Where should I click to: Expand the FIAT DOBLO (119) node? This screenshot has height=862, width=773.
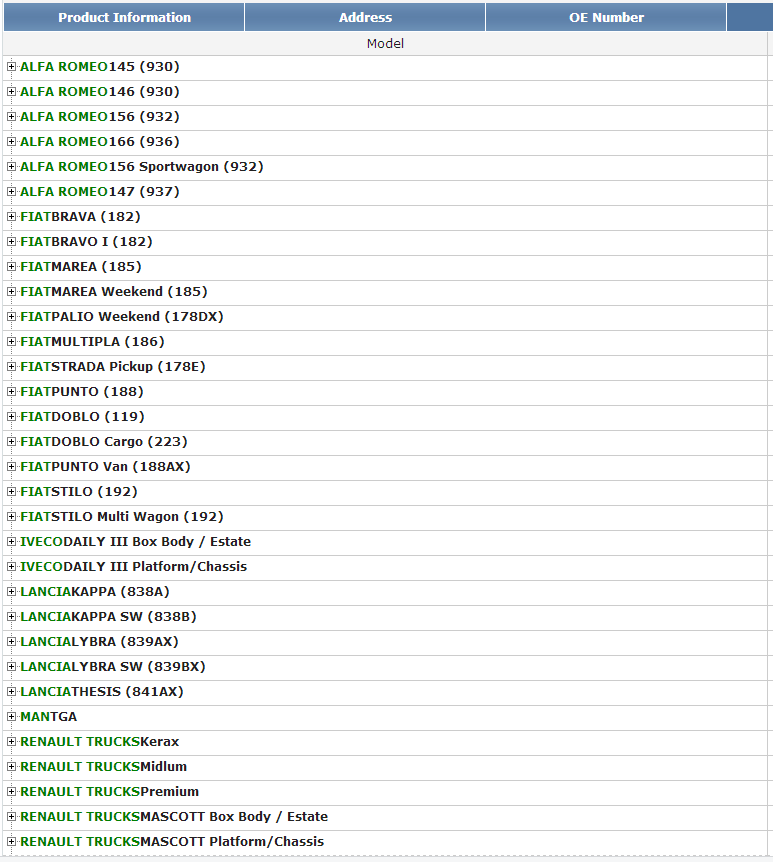[11, 417]
